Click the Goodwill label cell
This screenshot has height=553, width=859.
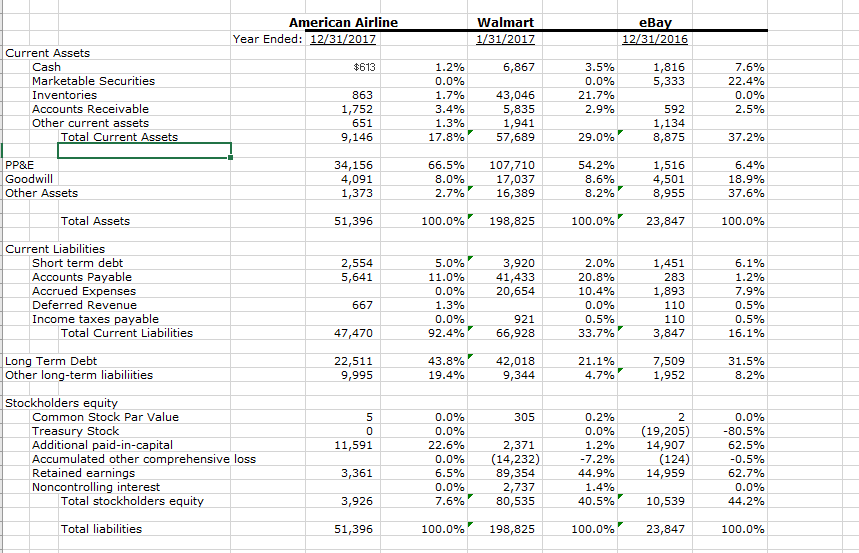click(29, 179)
